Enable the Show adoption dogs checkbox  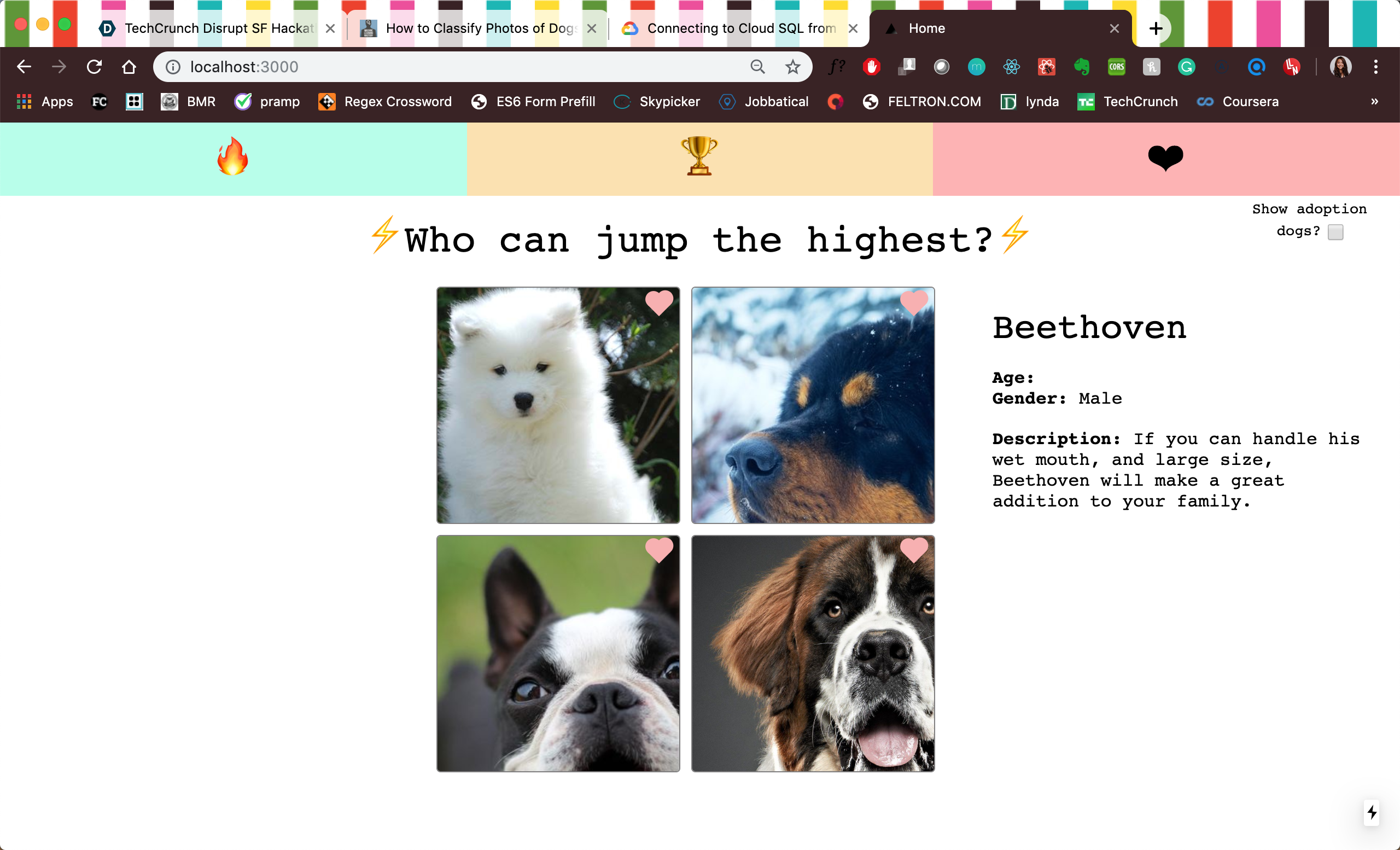[x=1335, y=232]
